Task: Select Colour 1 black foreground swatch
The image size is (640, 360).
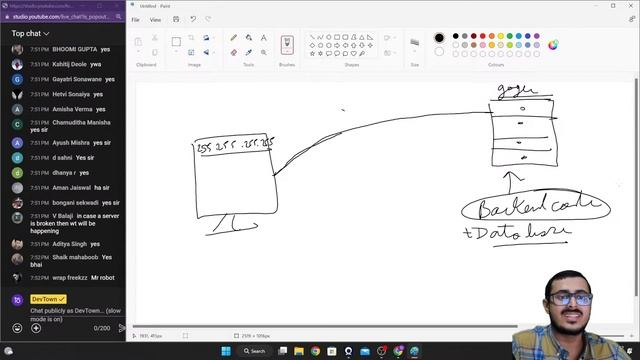Action: [439, 38]
